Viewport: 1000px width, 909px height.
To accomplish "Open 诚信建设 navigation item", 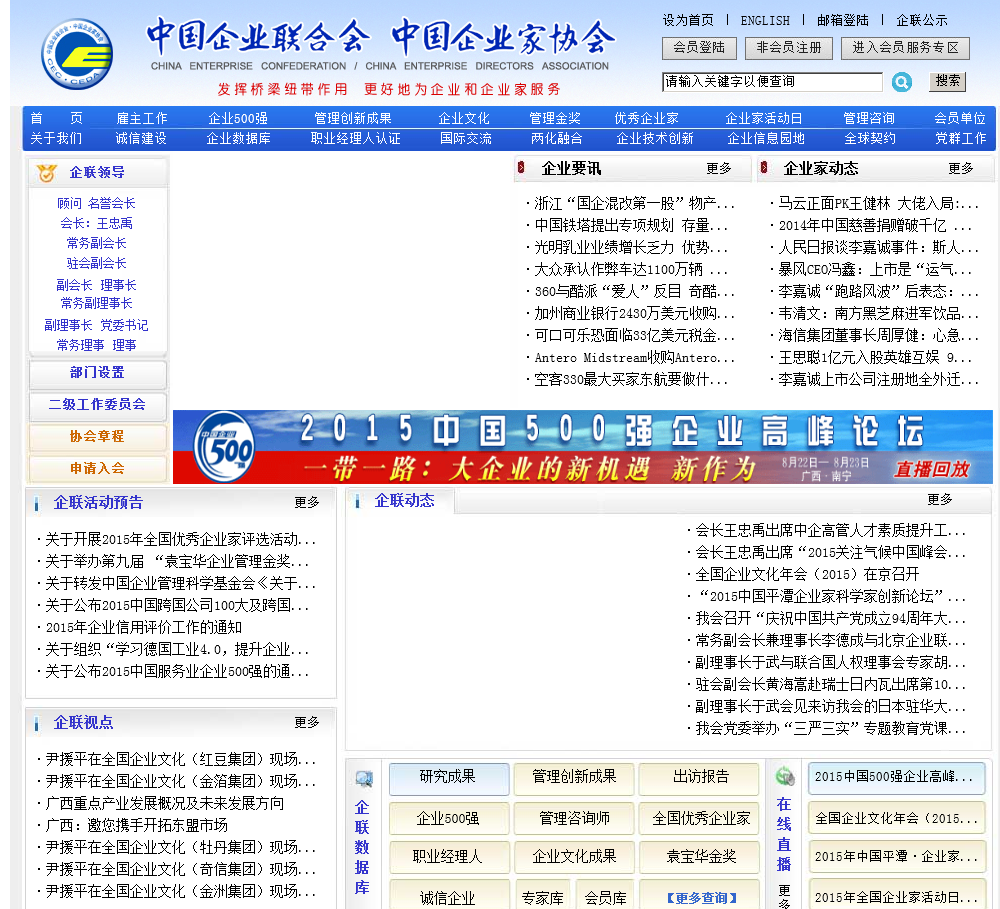I will tap(141, 138).
